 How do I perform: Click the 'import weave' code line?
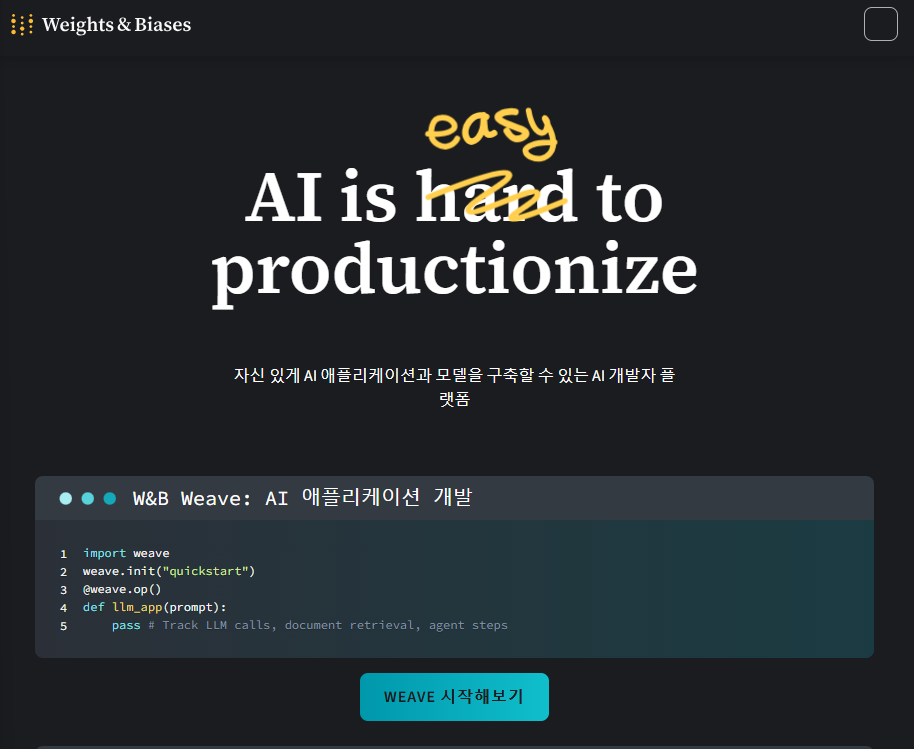(x=126, y=553)
